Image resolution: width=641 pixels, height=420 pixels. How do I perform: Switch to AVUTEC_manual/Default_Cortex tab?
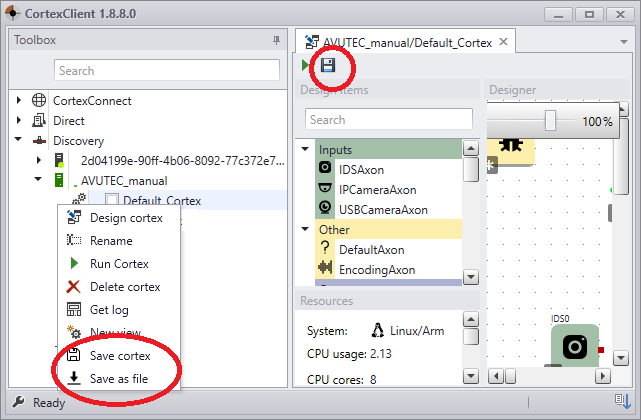(x=407, y=43)
